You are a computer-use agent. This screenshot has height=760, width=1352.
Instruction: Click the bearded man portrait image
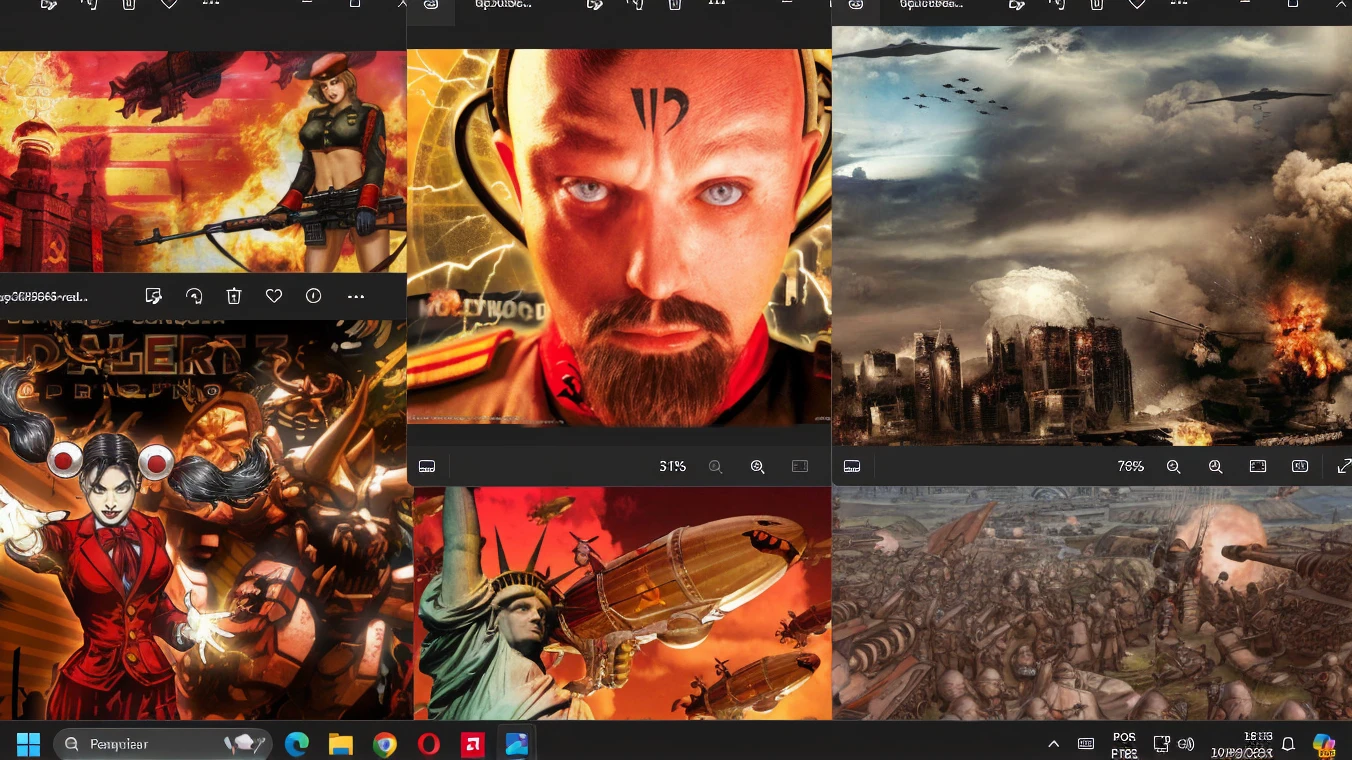click(x=619, y=236)
